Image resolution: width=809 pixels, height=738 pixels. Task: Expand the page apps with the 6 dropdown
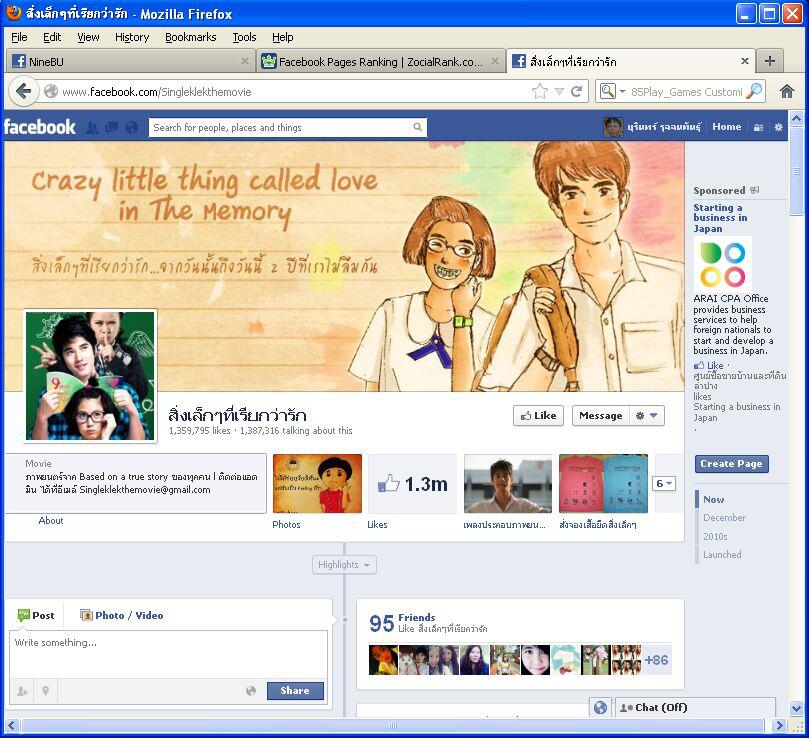pos(664,484)
